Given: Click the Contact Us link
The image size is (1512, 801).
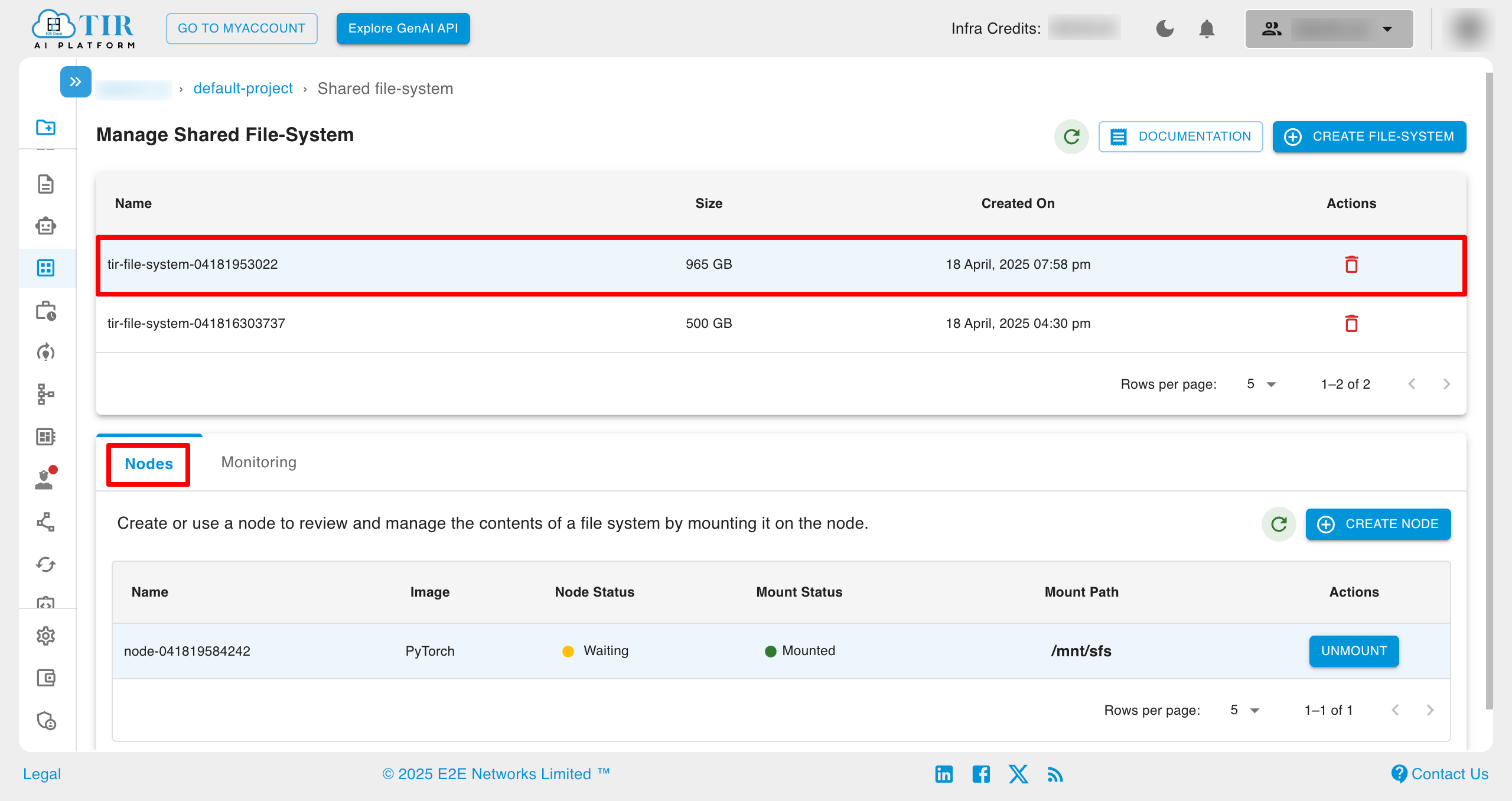Looking at the screenshot, I should (x=1440, y=774).
